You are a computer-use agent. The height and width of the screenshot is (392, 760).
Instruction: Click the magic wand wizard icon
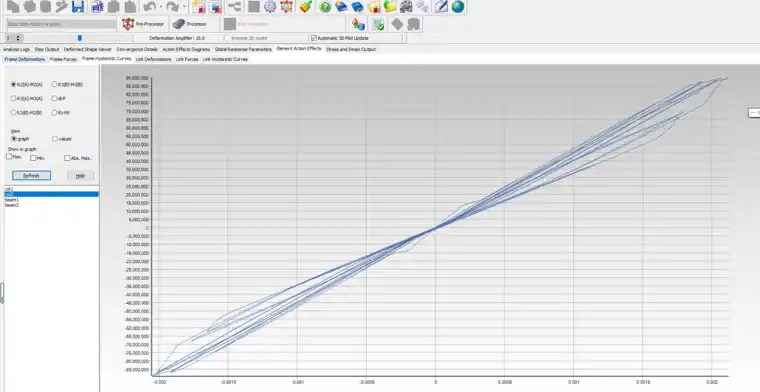click(x=61, y=6)
